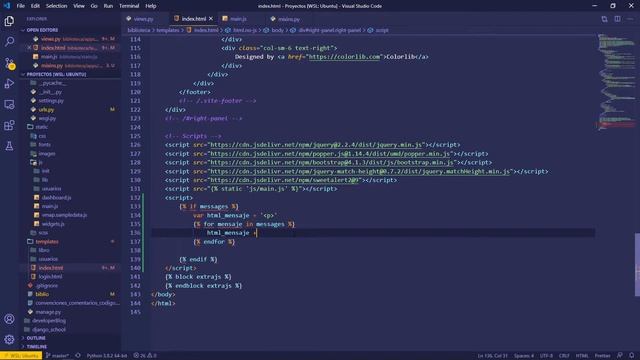
Task: Open the editor More Actions ellipsis
Action: click(630, 19)
